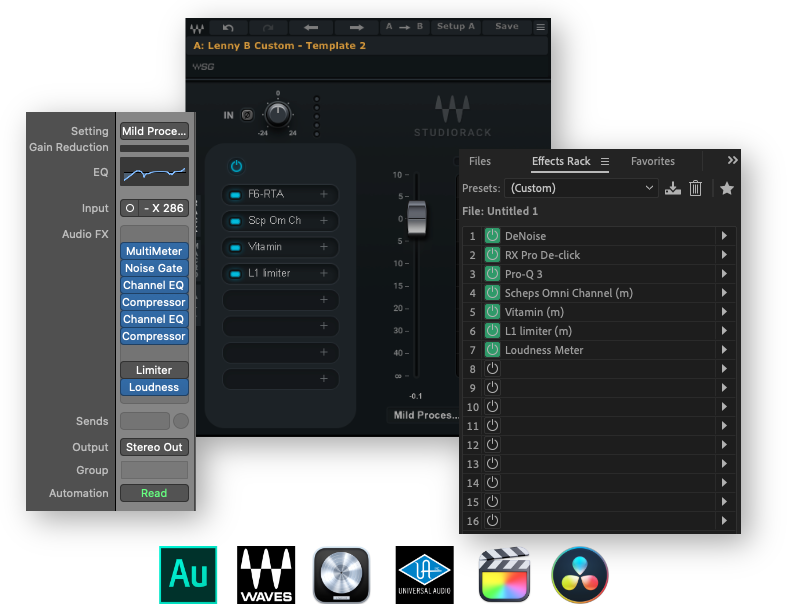Click plus icon on Scp Om Ch slot
Viewport: 788px width, 607px height.
(x=324, y=221)
